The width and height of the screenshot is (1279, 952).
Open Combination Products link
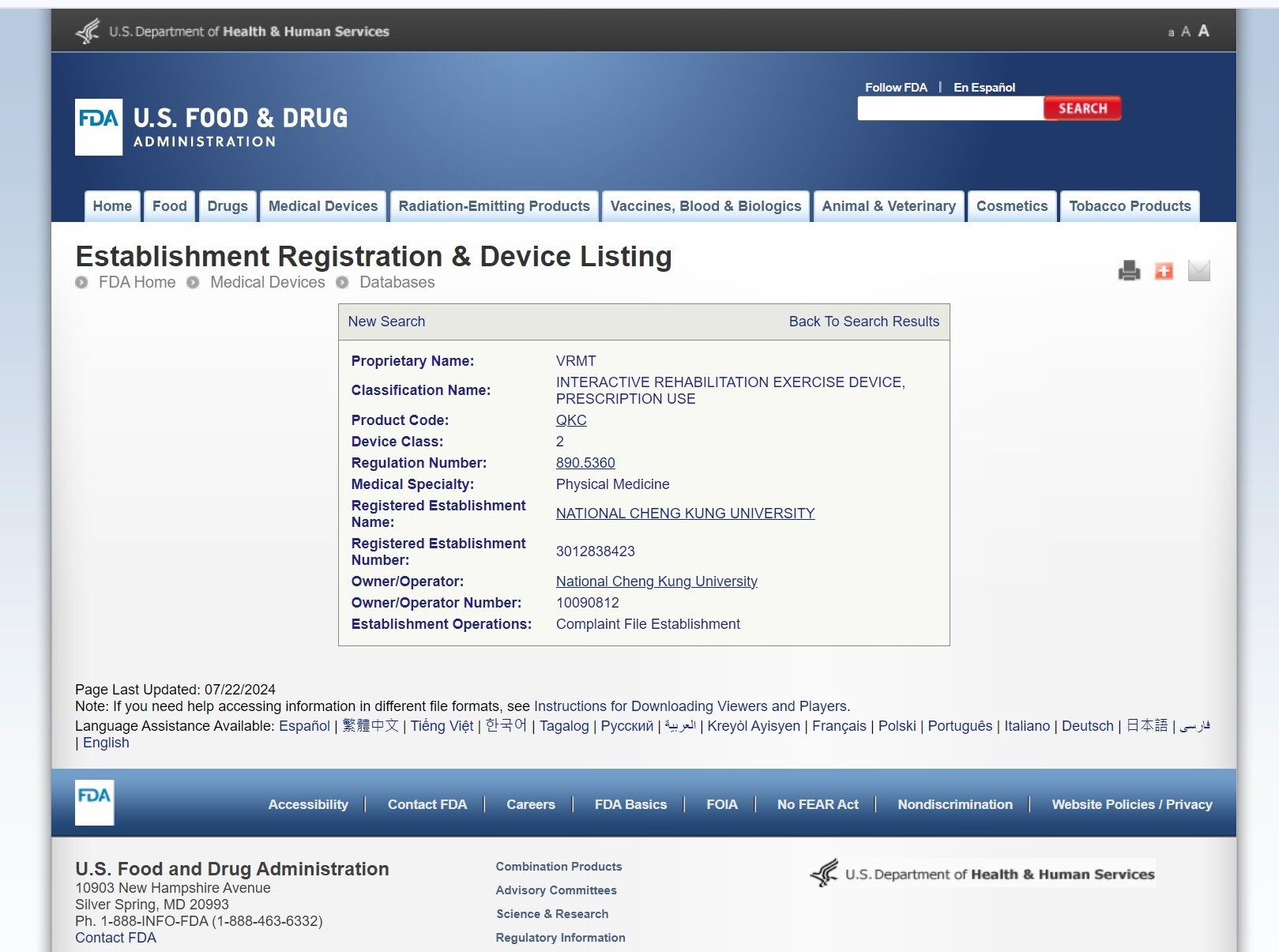tap(559, 867)
